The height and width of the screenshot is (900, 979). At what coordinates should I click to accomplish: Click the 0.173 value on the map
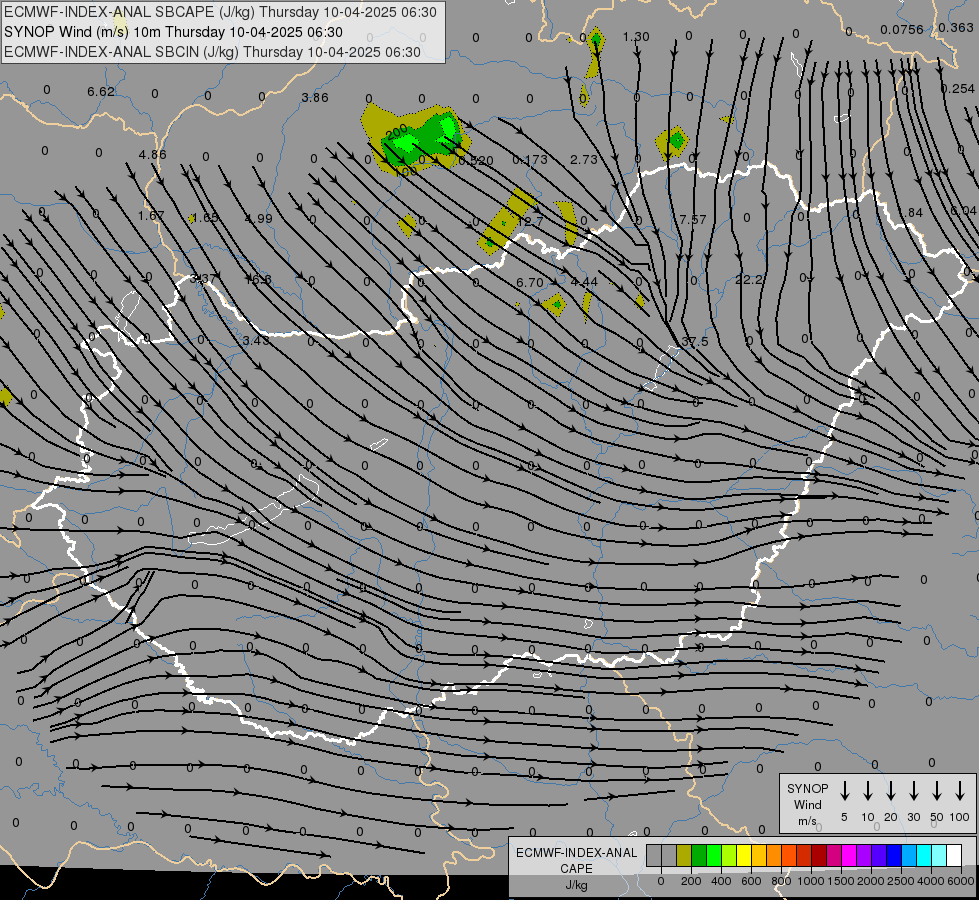click(x=530, y=160)
